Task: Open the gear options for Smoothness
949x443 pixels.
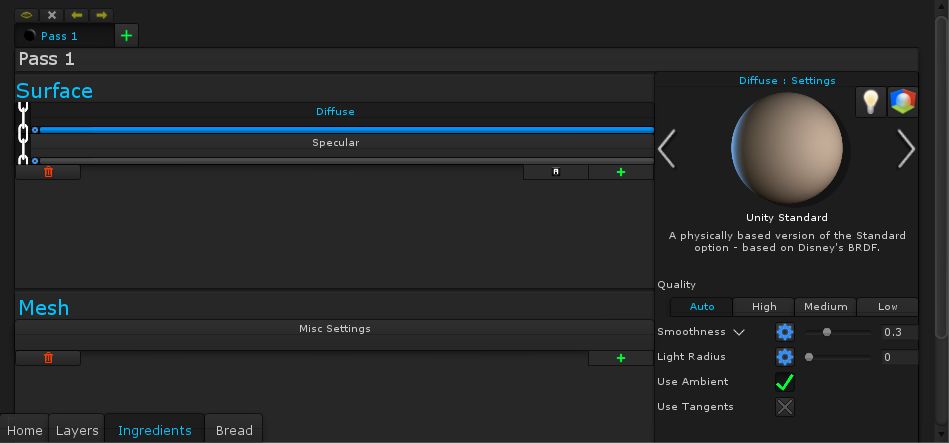Action: tap(785, 332)
